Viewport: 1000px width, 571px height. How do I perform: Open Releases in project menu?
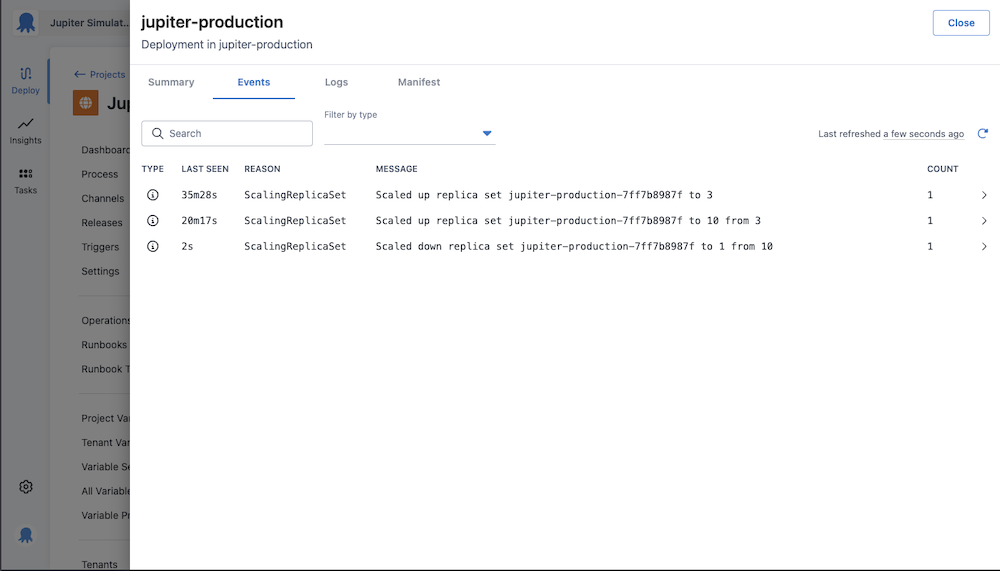click(x=102, y=223)
